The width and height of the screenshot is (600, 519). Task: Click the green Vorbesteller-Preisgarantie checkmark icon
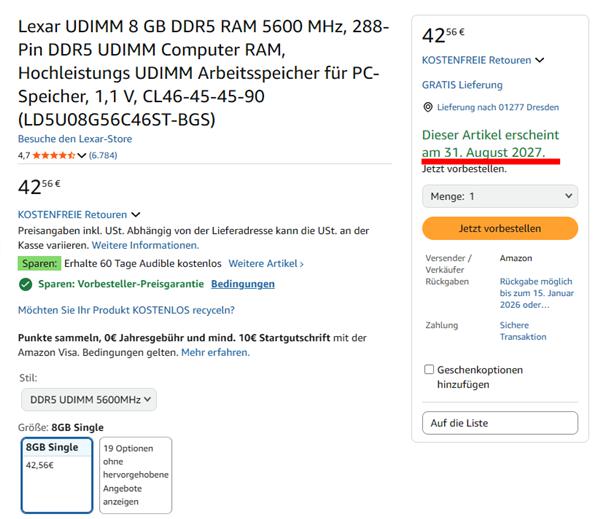point(26,284)
